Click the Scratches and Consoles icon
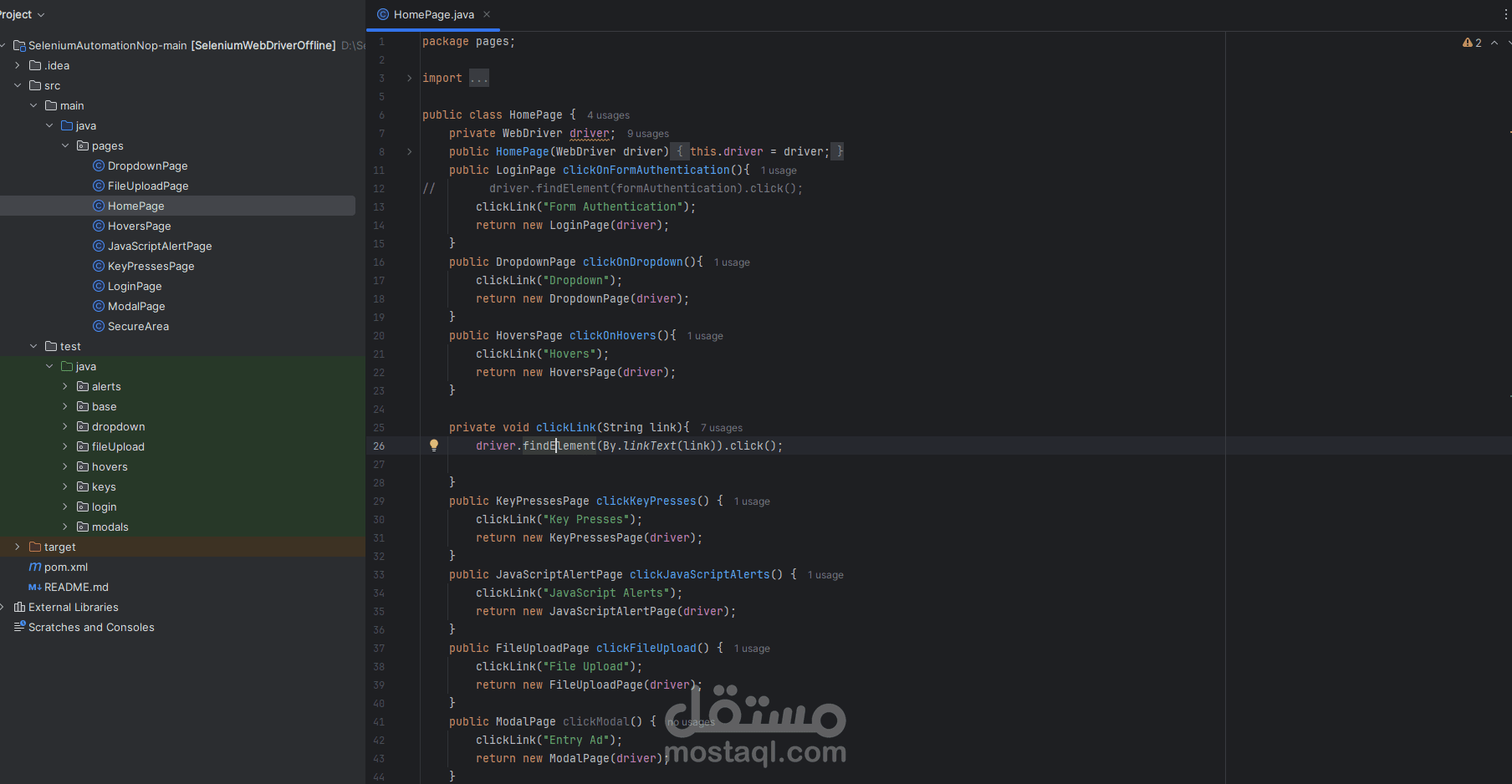1512x784 pixels. tap(20, 627)
